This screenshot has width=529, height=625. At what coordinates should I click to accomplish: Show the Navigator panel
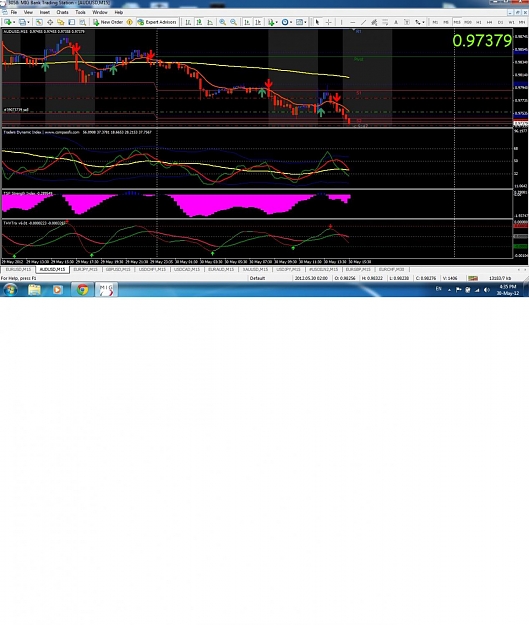[x=61, y=22]
